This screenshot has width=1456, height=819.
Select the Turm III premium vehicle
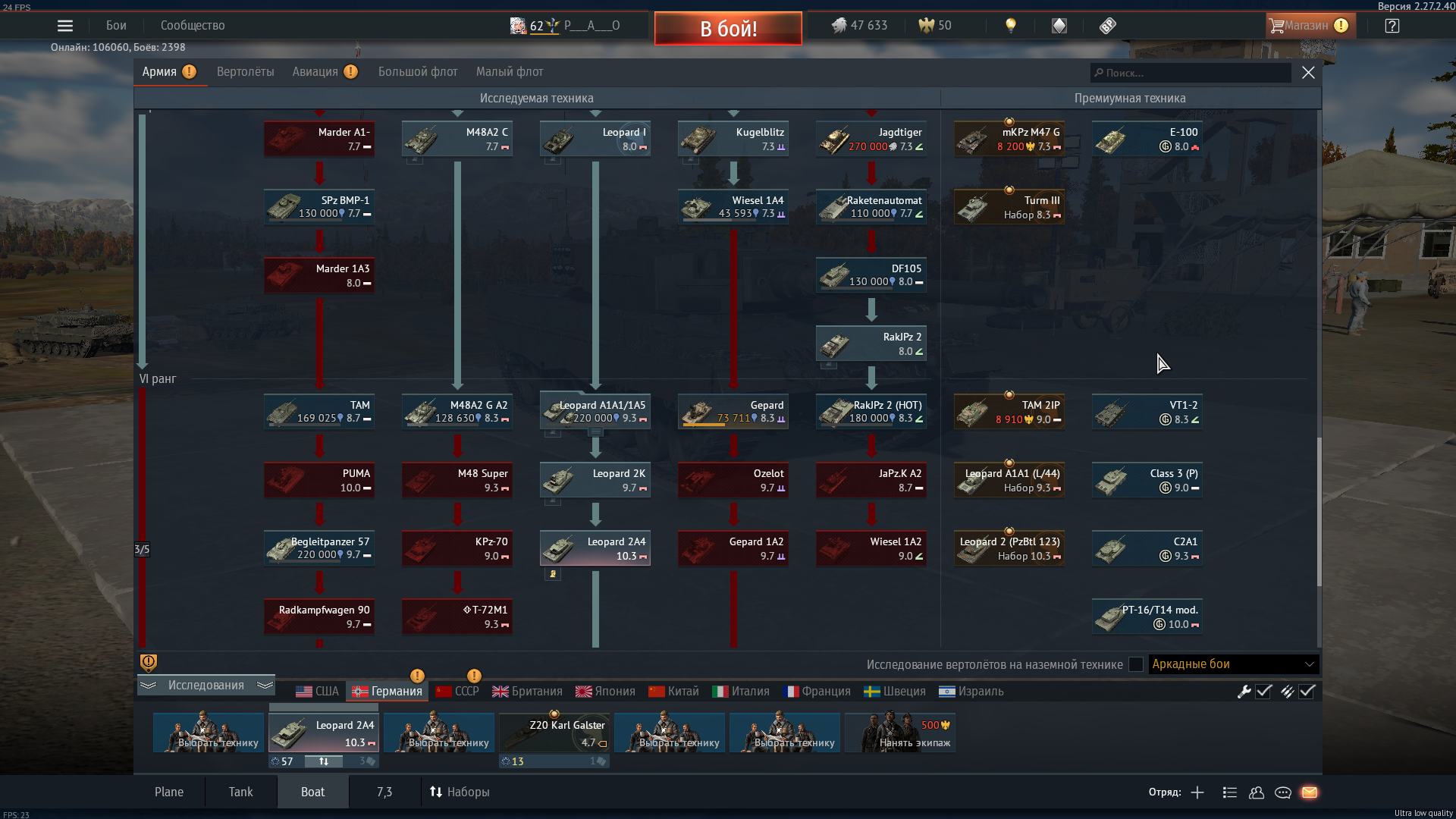[x=1009, y=208]
